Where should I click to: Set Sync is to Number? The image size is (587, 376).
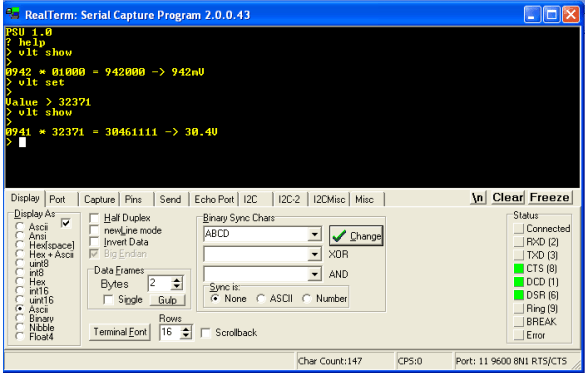[x=307, y=298]
